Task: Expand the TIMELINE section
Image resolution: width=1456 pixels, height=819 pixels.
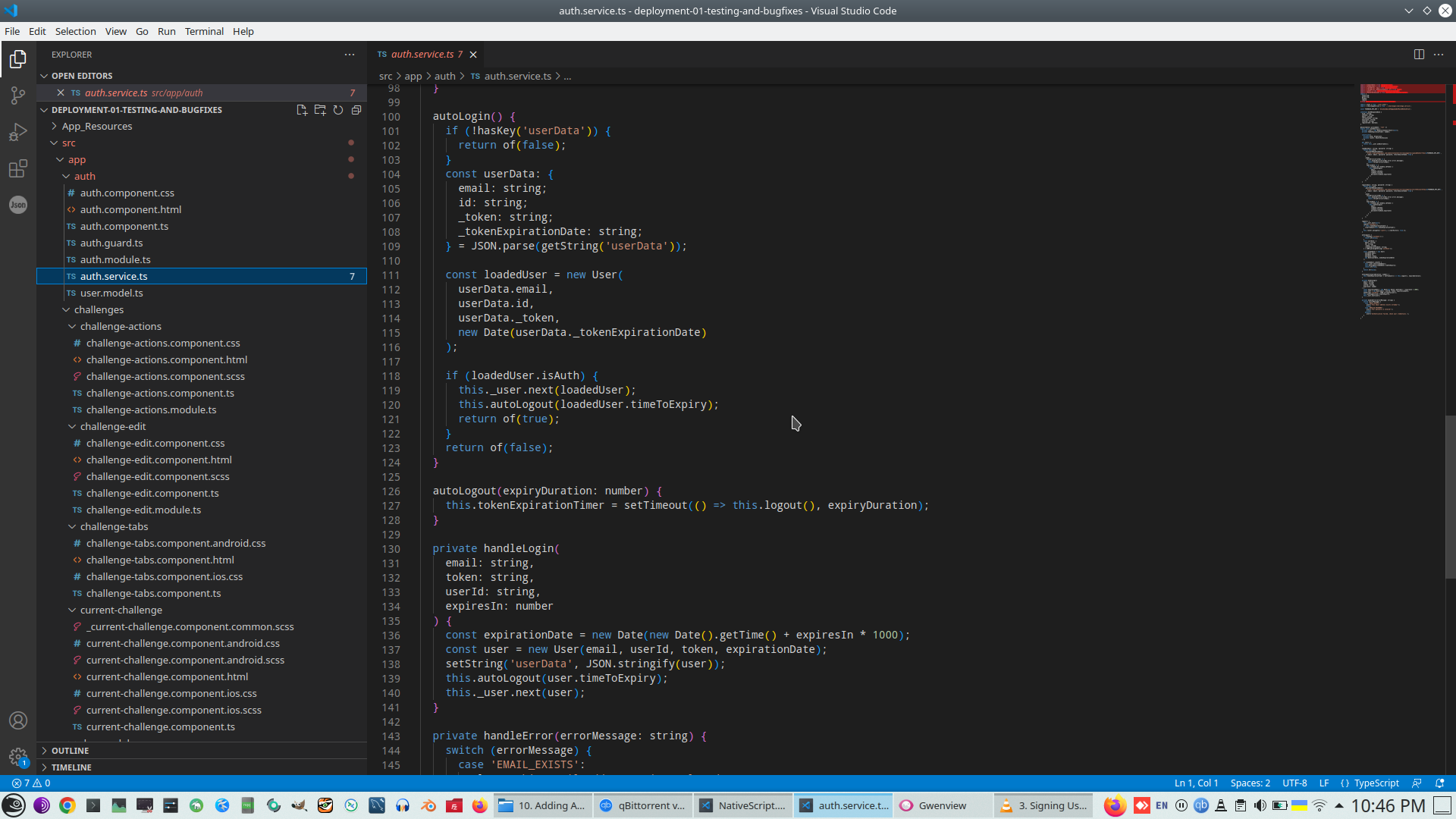Action: click(71, 767)
